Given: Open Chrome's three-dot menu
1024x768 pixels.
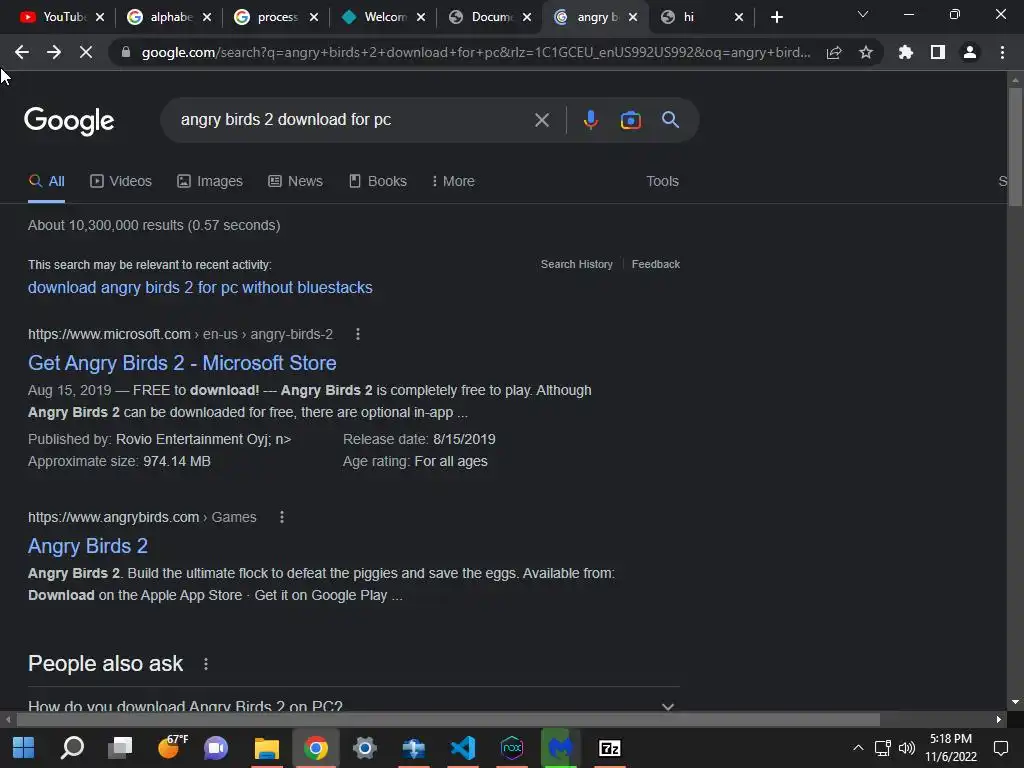Looking at the screenshot, I should tap(1002, 52).
